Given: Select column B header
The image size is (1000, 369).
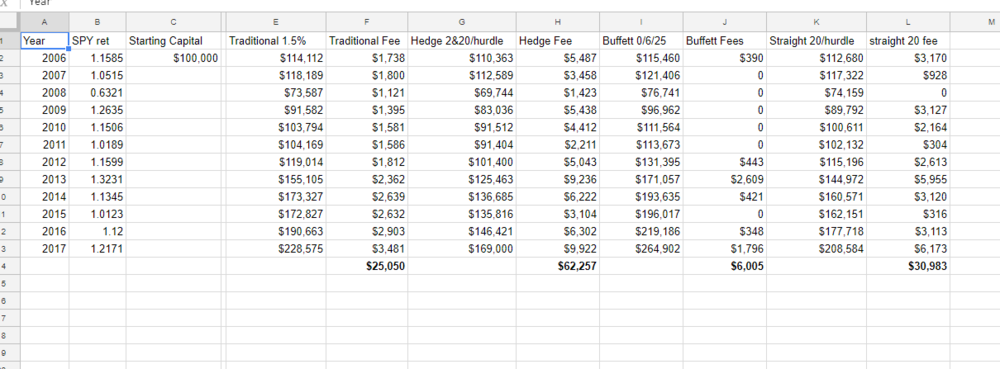Looking at the screenshot, I should coord(98,22).
